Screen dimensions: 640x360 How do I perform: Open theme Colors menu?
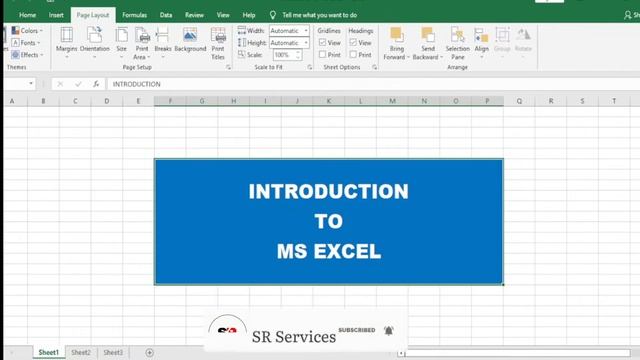pos(27,31)
